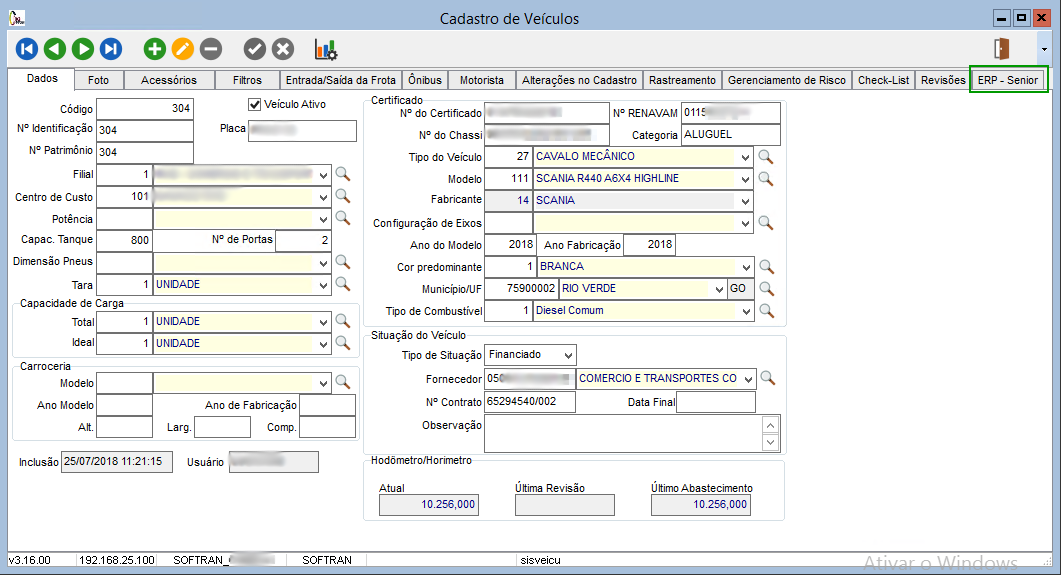Screen dimensions: 1061x575
Task: Go to the first record
Action: point(27,48)
